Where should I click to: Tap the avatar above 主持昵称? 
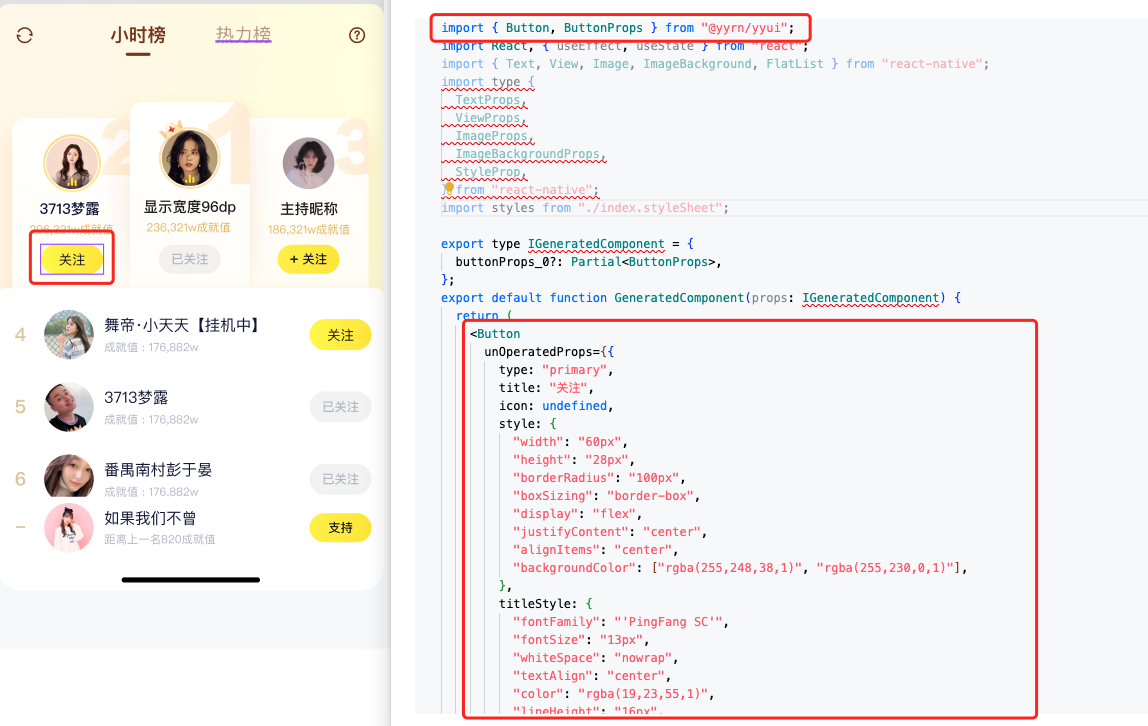(x=308, y=163)
